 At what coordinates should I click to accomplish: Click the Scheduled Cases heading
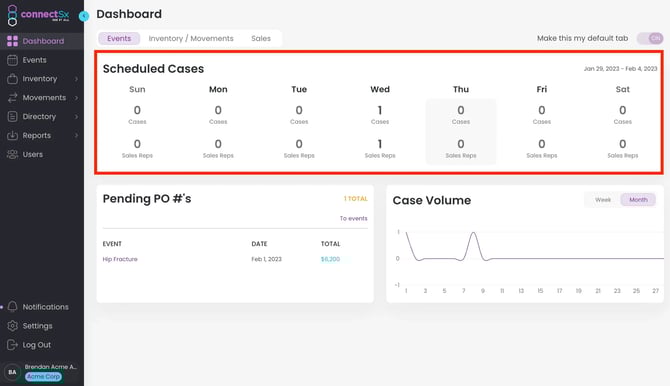153,69
